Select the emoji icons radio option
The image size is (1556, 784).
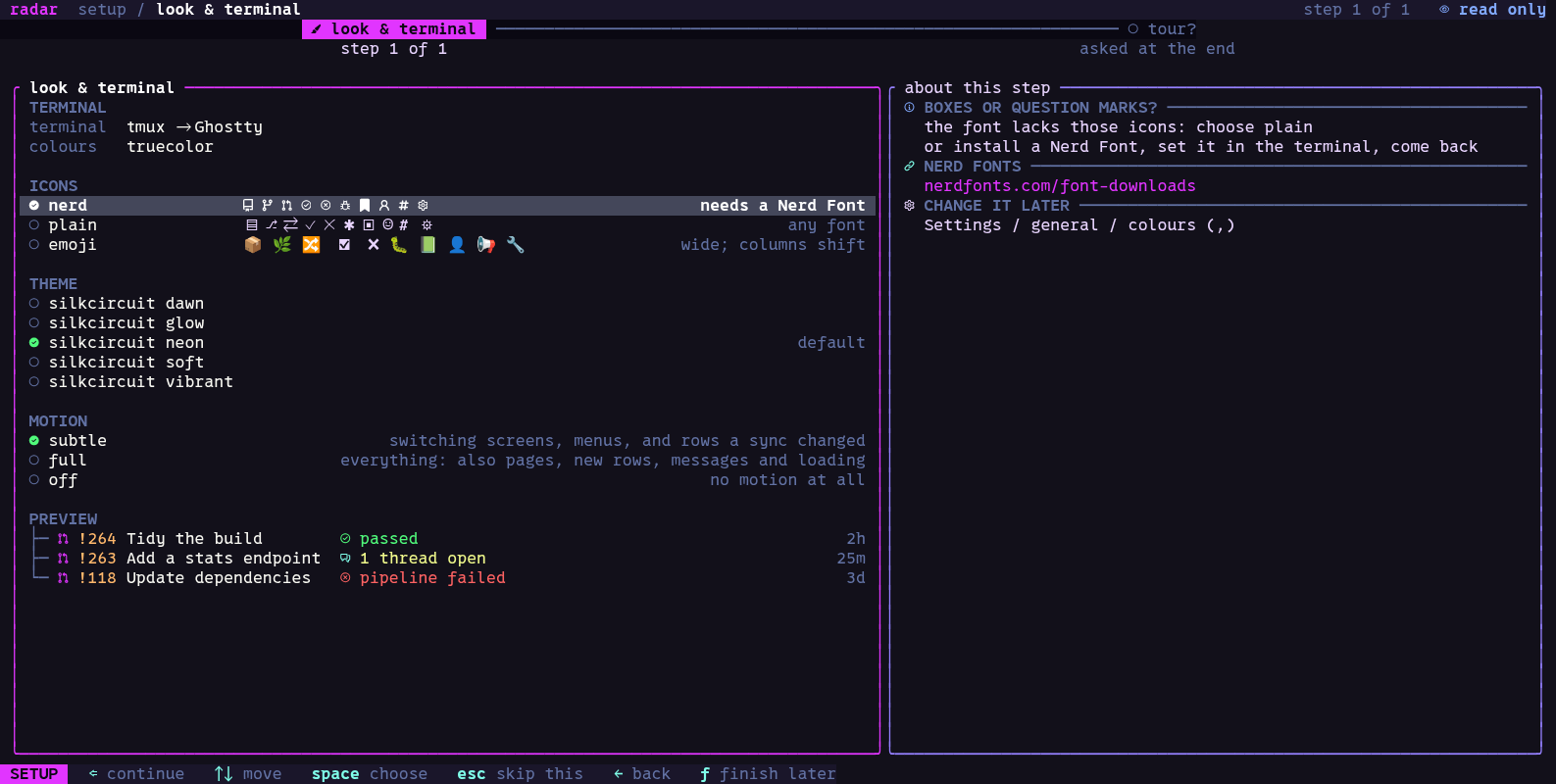(x=447, y=245)
